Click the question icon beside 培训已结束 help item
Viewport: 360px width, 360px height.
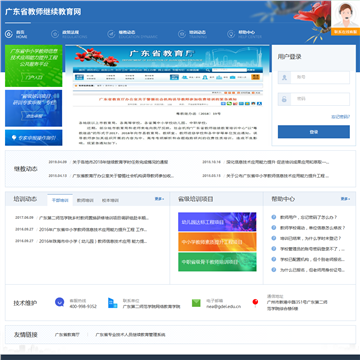[274, 238]
